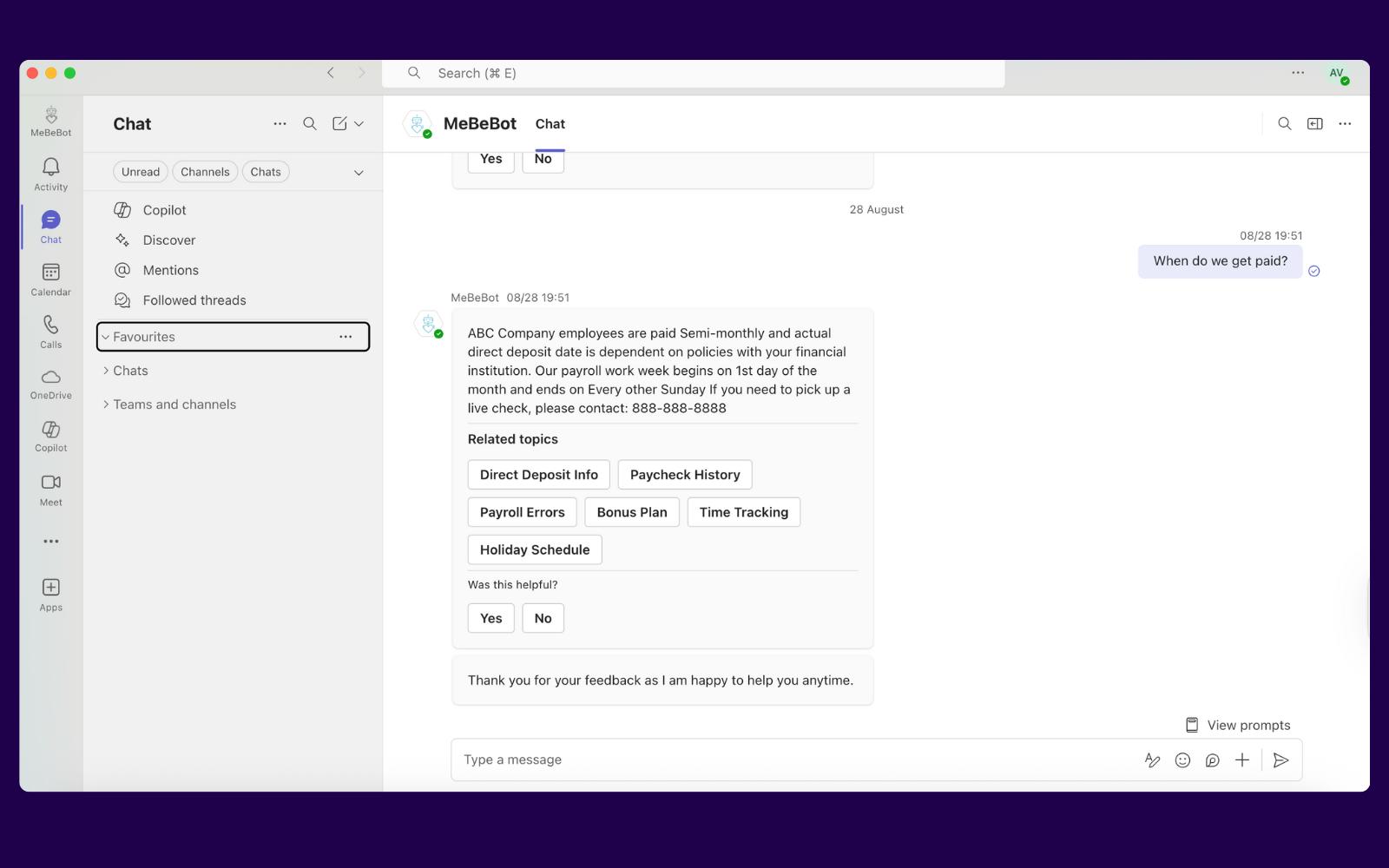The image size is (1389, 868).
Task: Open MeBeBot chat more options
Action: coord(1345,124)
